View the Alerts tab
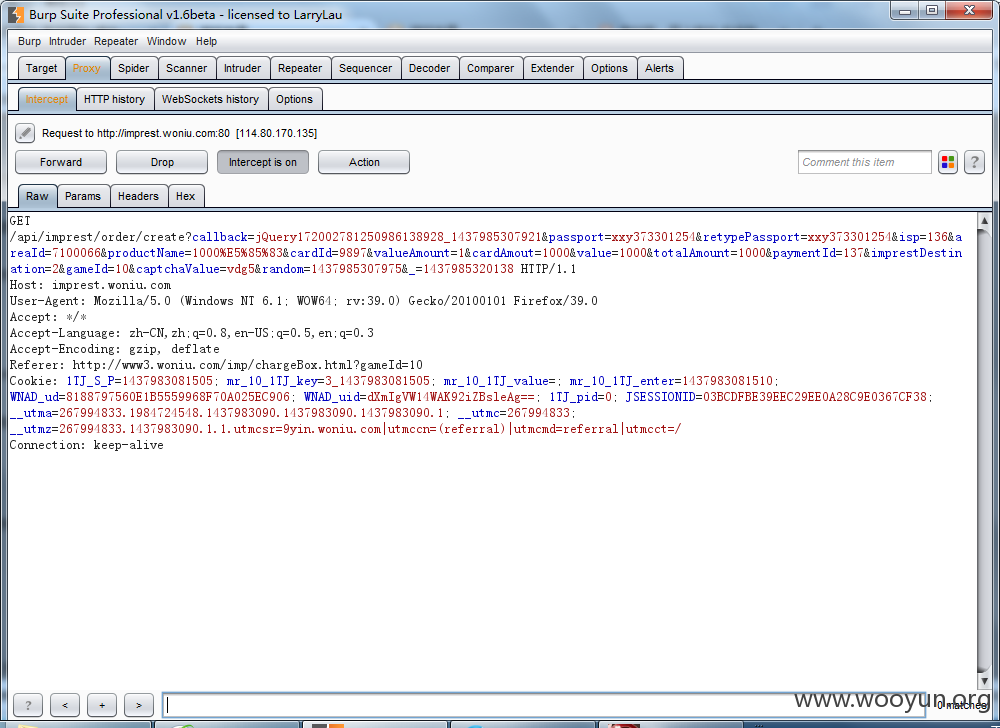1000x728 pixels. point(659,68)
